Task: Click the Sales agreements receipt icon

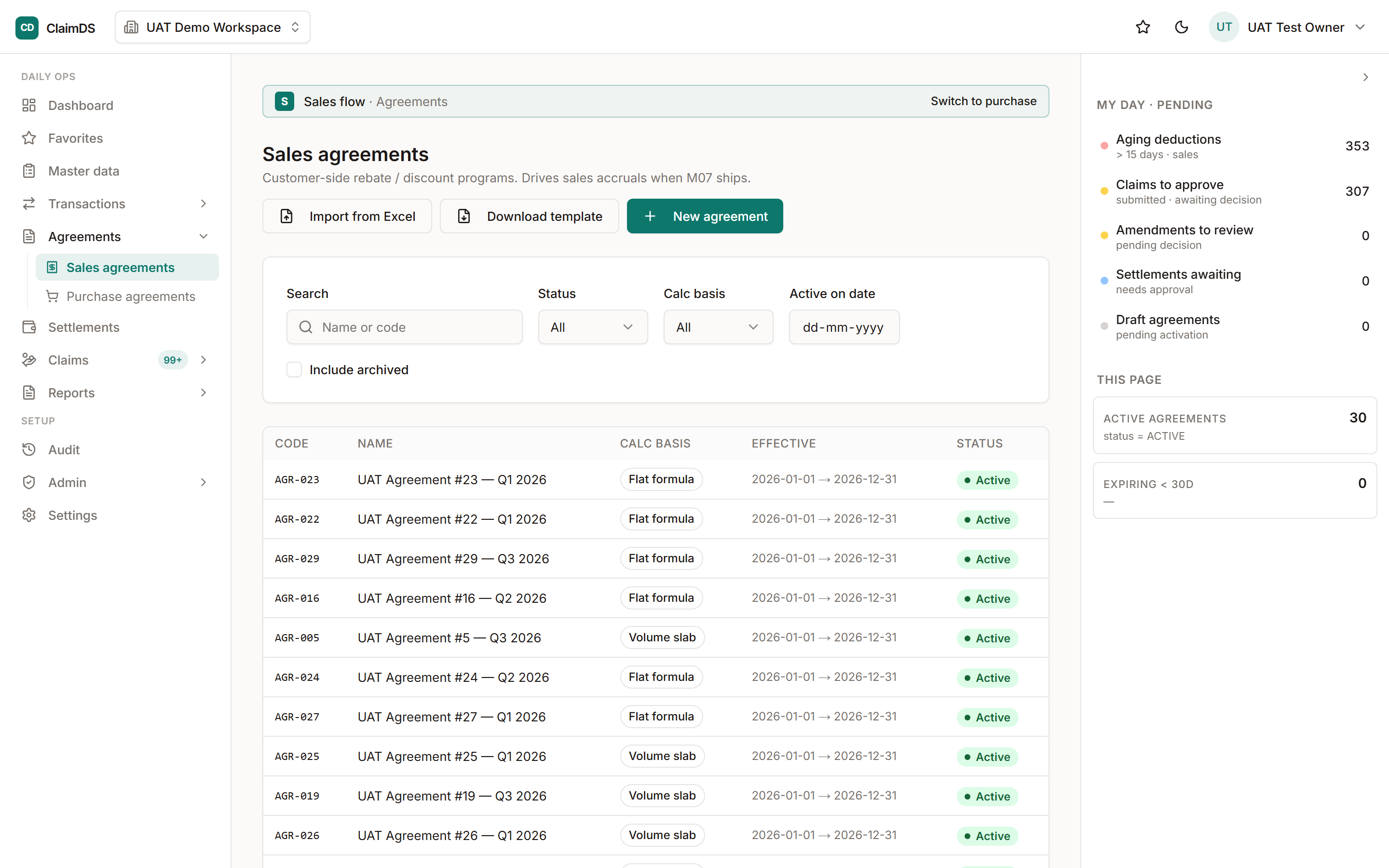Action: pyautogui.click(x=52, y=267)
